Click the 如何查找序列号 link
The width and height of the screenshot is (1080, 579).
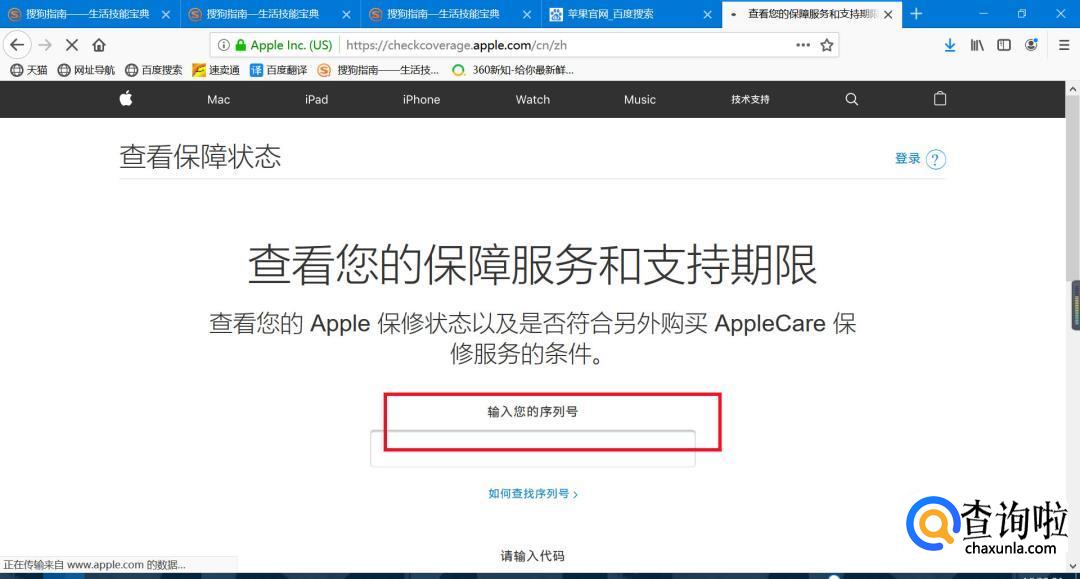pos(532,494)
